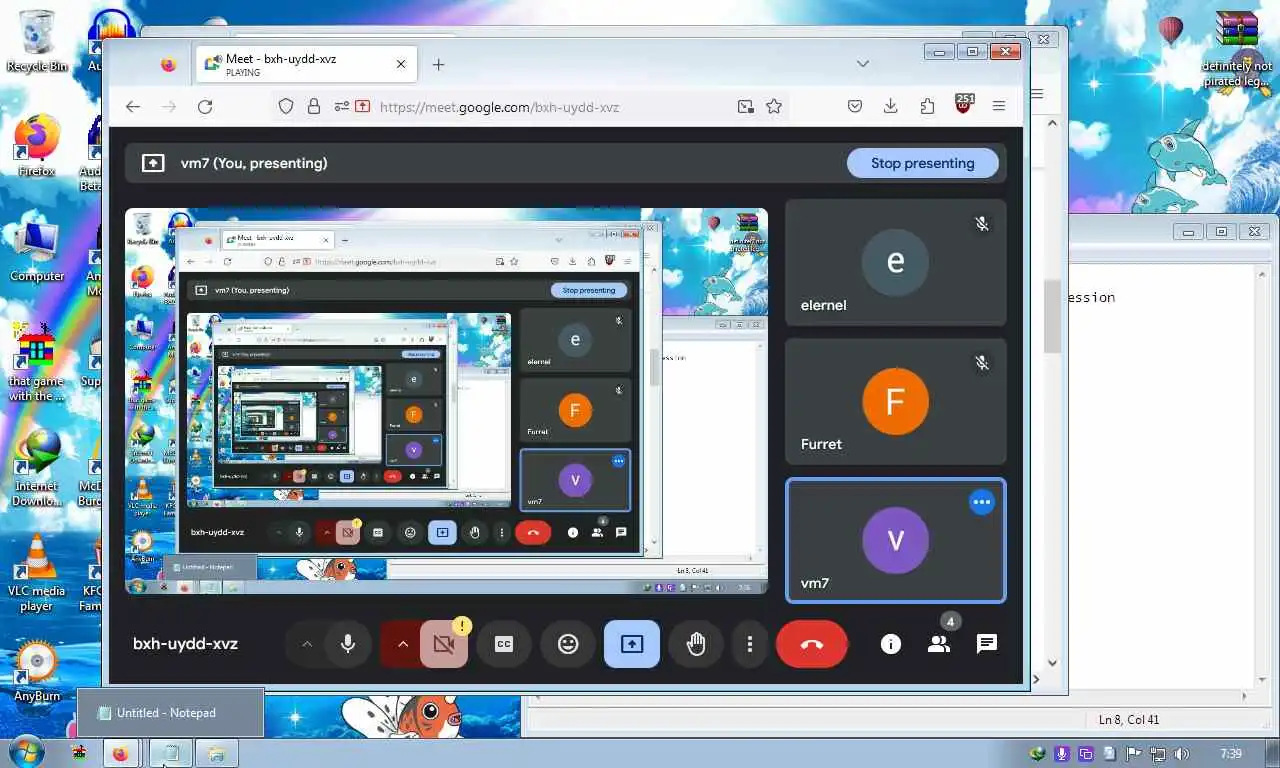Click the site padlock icon
Screen dimensions: 1280x768
[x=314, y=106]
